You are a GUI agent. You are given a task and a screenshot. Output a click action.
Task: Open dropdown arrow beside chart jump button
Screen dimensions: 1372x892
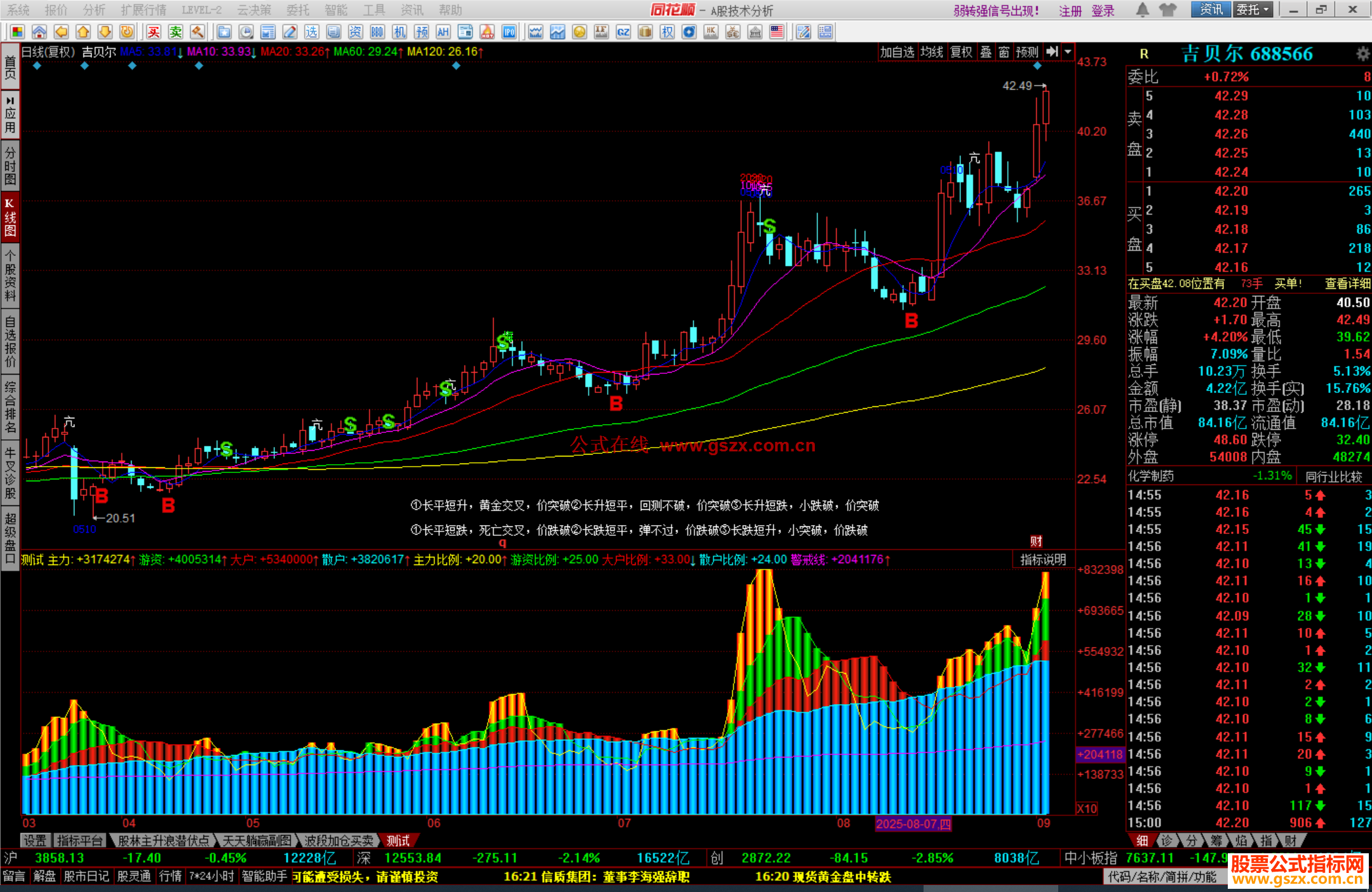click(x=1068, y=52)
